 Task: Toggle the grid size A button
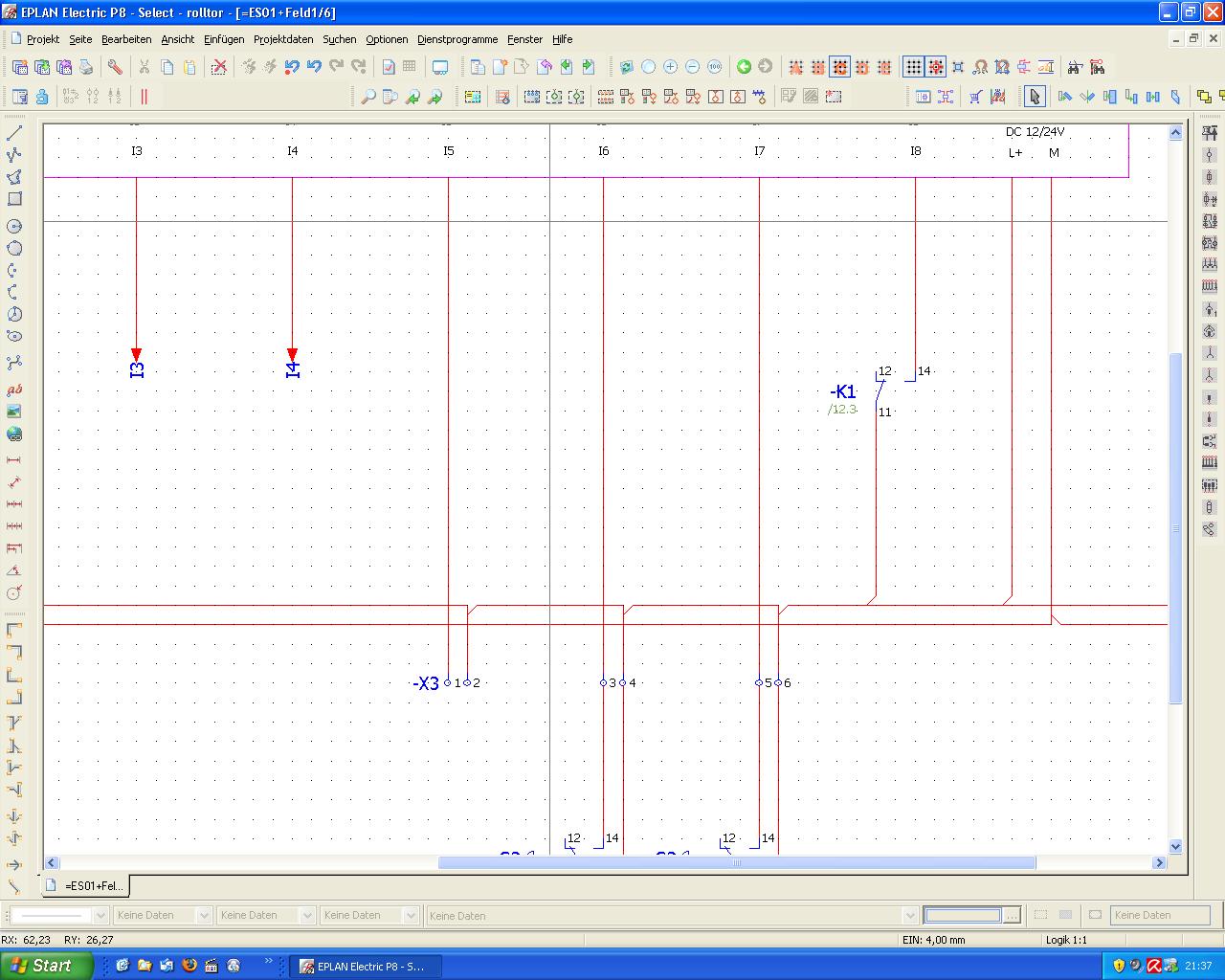click(795, 67)
